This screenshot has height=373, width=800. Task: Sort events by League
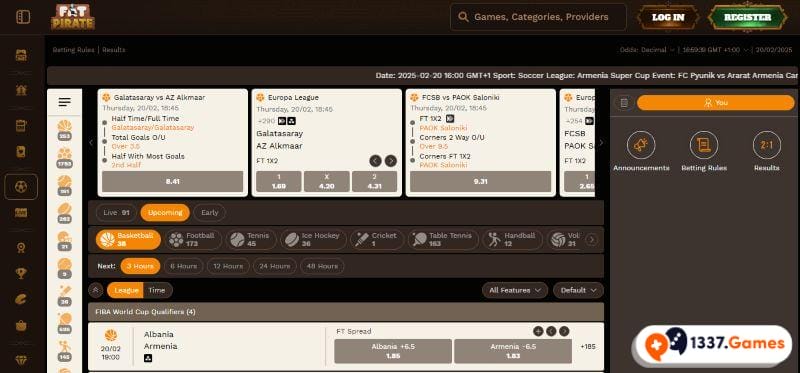[126, 290]
